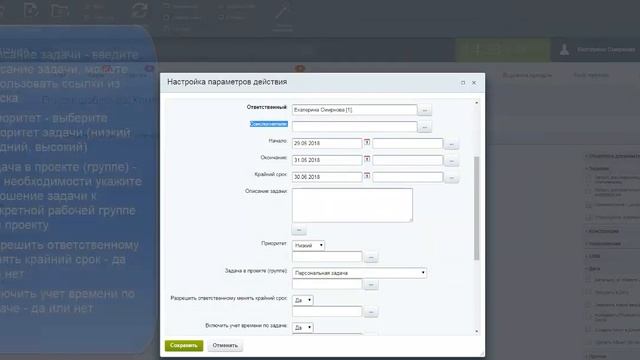Click the '...' button in Крайний срок row

pyautogui.click(x=451, y=178)
